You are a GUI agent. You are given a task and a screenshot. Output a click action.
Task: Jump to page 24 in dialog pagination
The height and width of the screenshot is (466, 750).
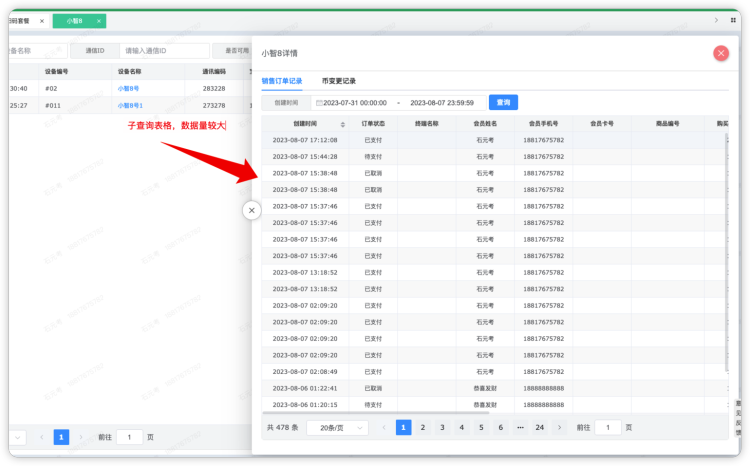click(540, 427)
